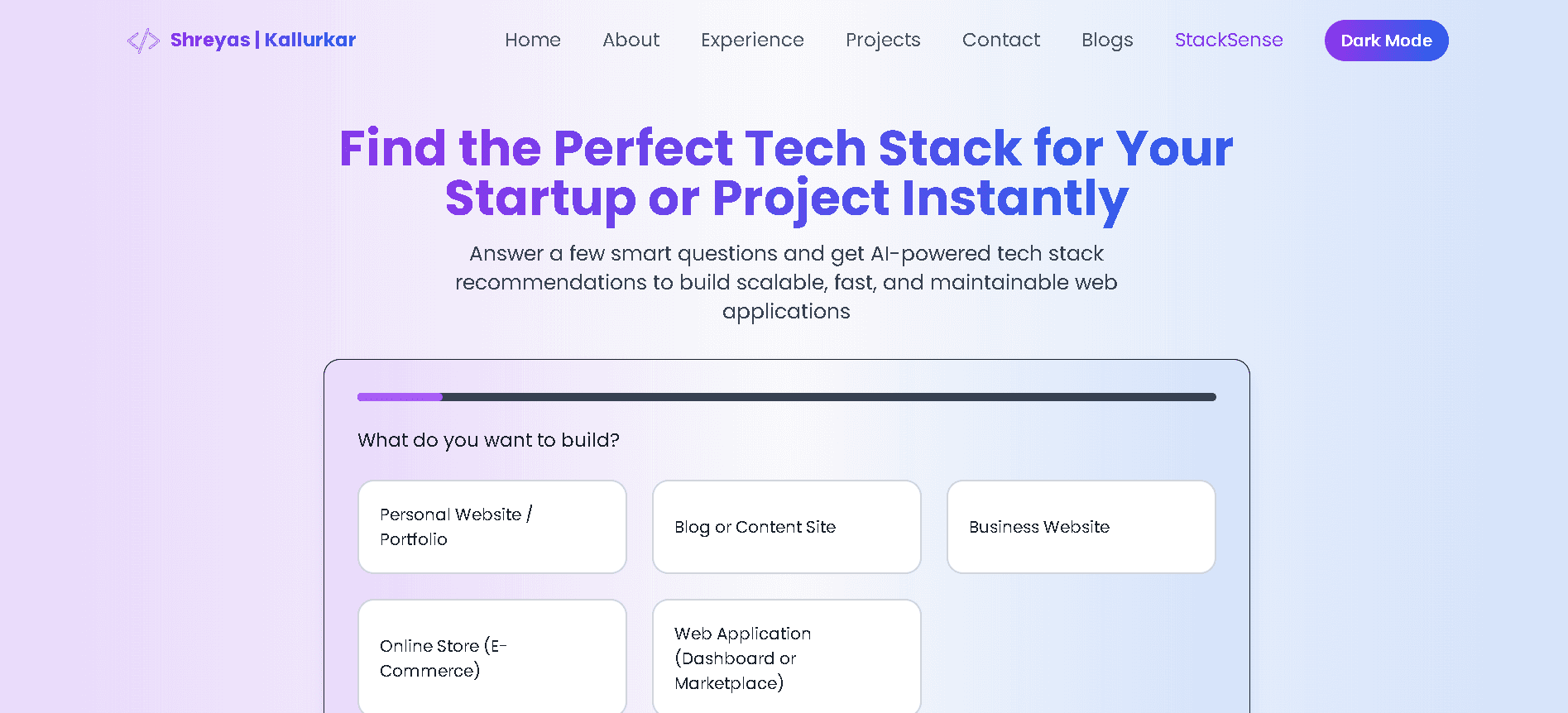Click the AI-powered recommendations subtitle text
The height and width of the screenshot is (713, 1568).
(x=786, y=282)
